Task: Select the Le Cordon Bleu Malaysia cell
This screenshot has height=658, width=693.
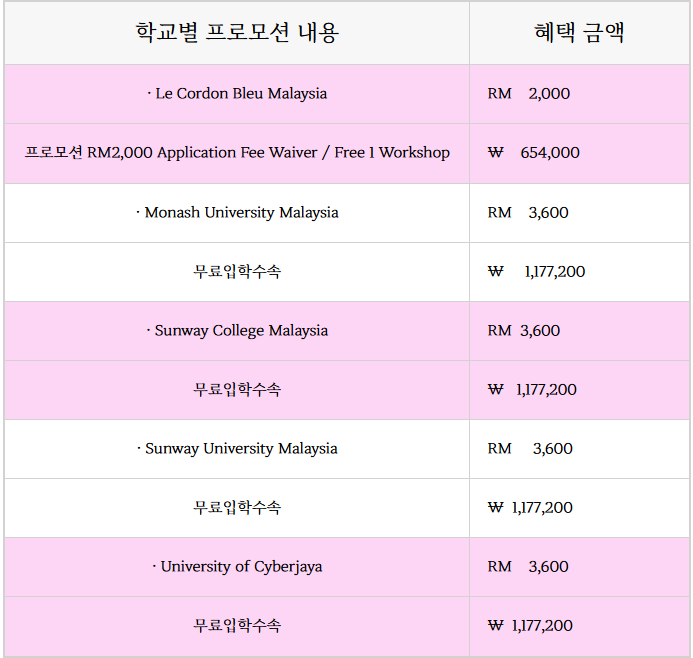Action: (237, 94)
